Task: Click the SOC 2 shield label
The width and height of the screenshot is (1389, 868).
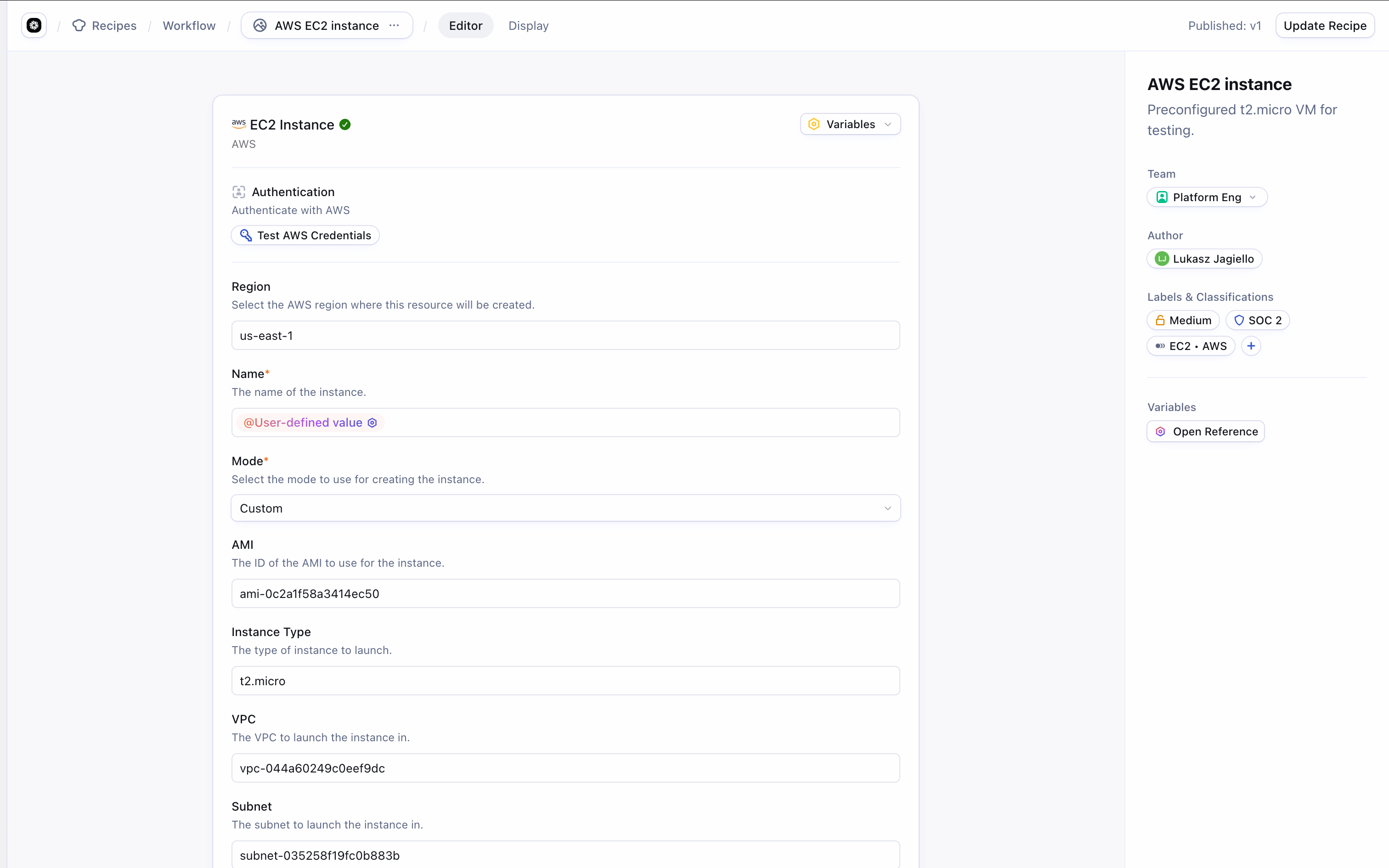Action: pyautogui.click(x=1257, y=321)
